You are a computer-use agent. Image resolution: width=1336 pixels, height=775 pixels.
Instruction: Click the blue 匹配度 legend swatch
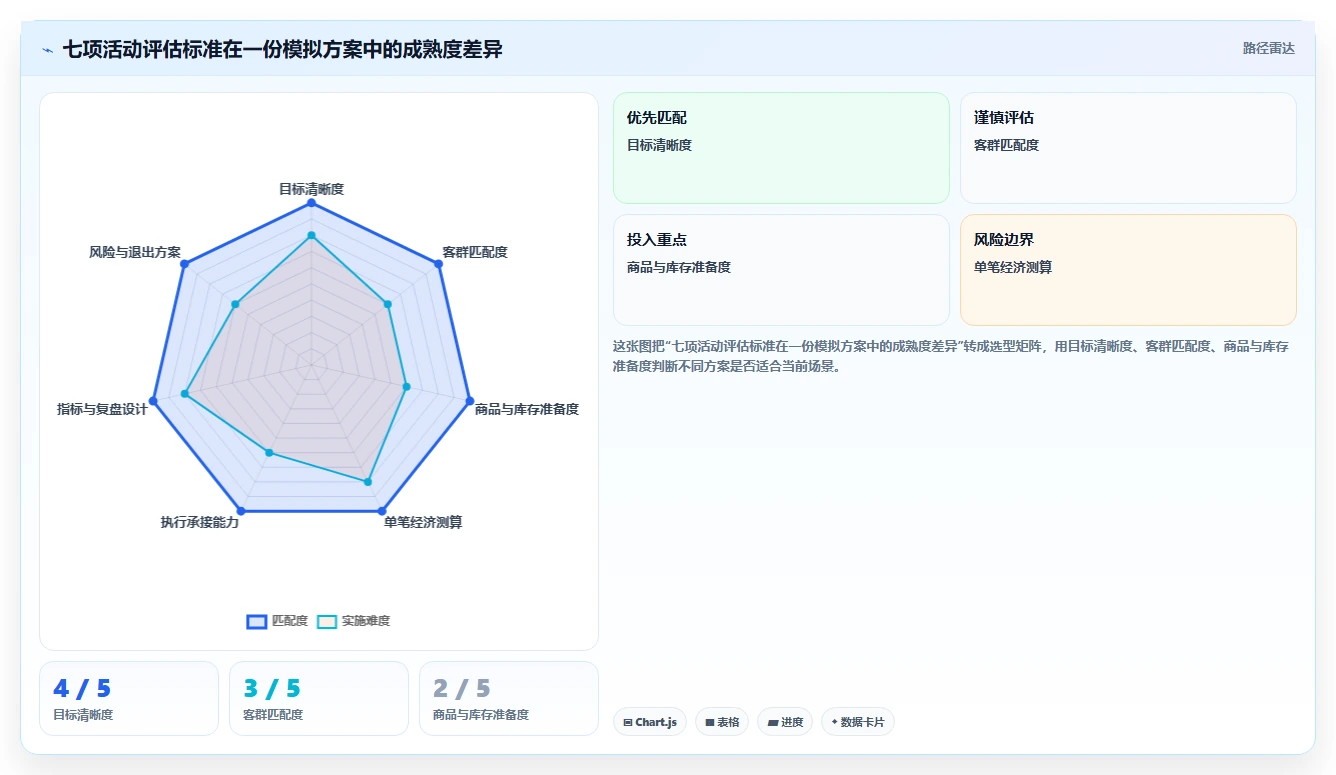(256, 621)
